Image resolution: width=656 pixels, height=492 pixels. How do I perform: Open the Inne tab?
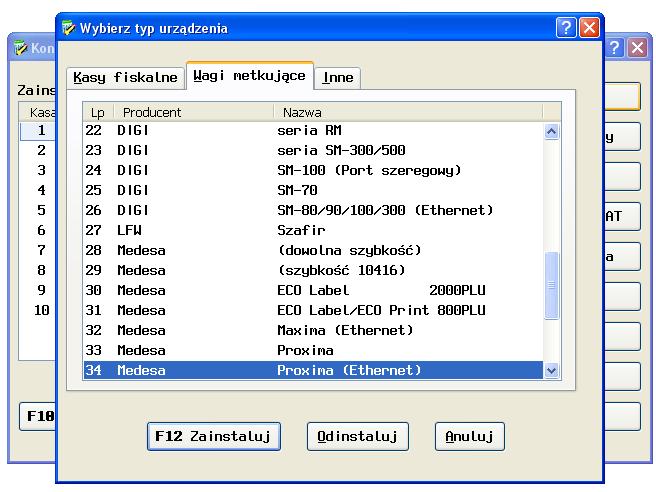[x=338, y=77]
